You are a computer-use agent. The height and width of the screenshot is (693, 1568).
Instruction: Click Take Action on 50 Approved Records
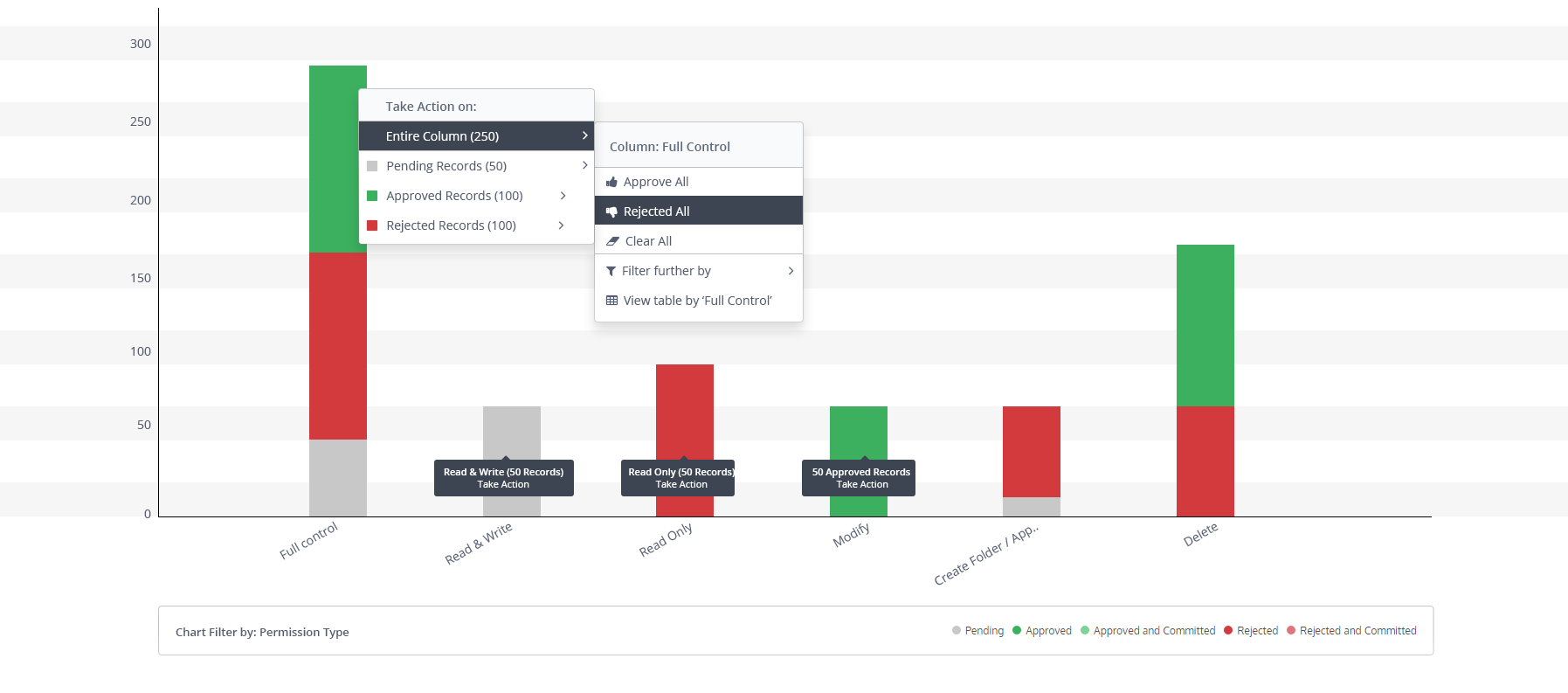coord(861,484)
